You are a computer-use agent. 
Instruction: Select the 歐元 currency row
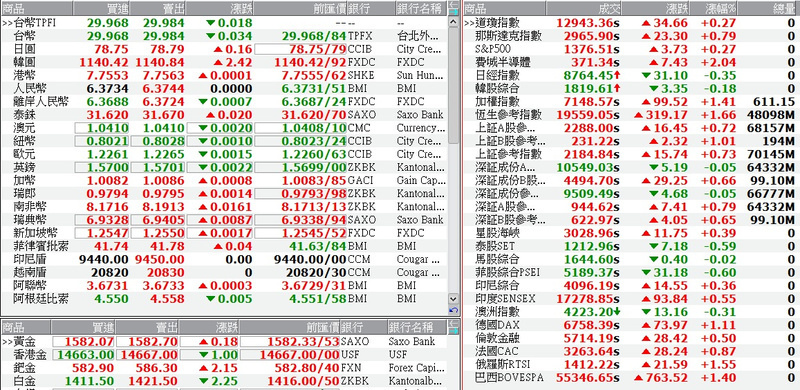[223, 154]
